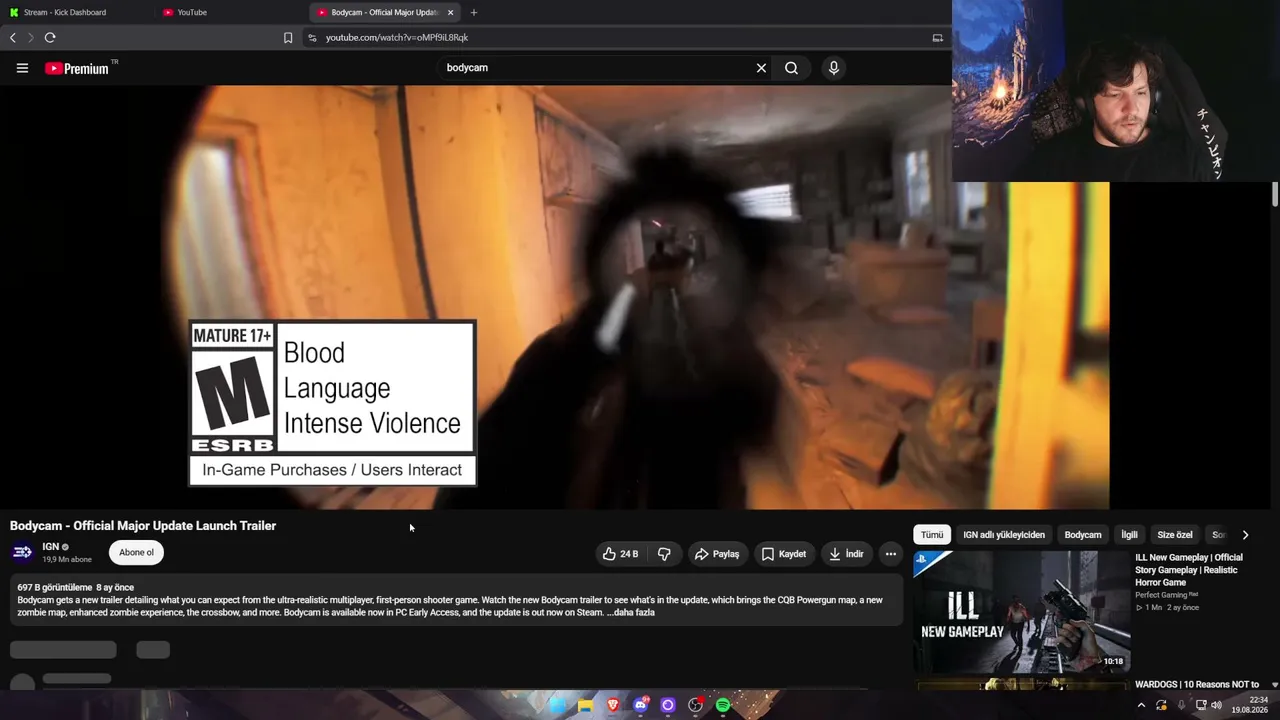Open Brave browser from taskbar

(613, 705)
